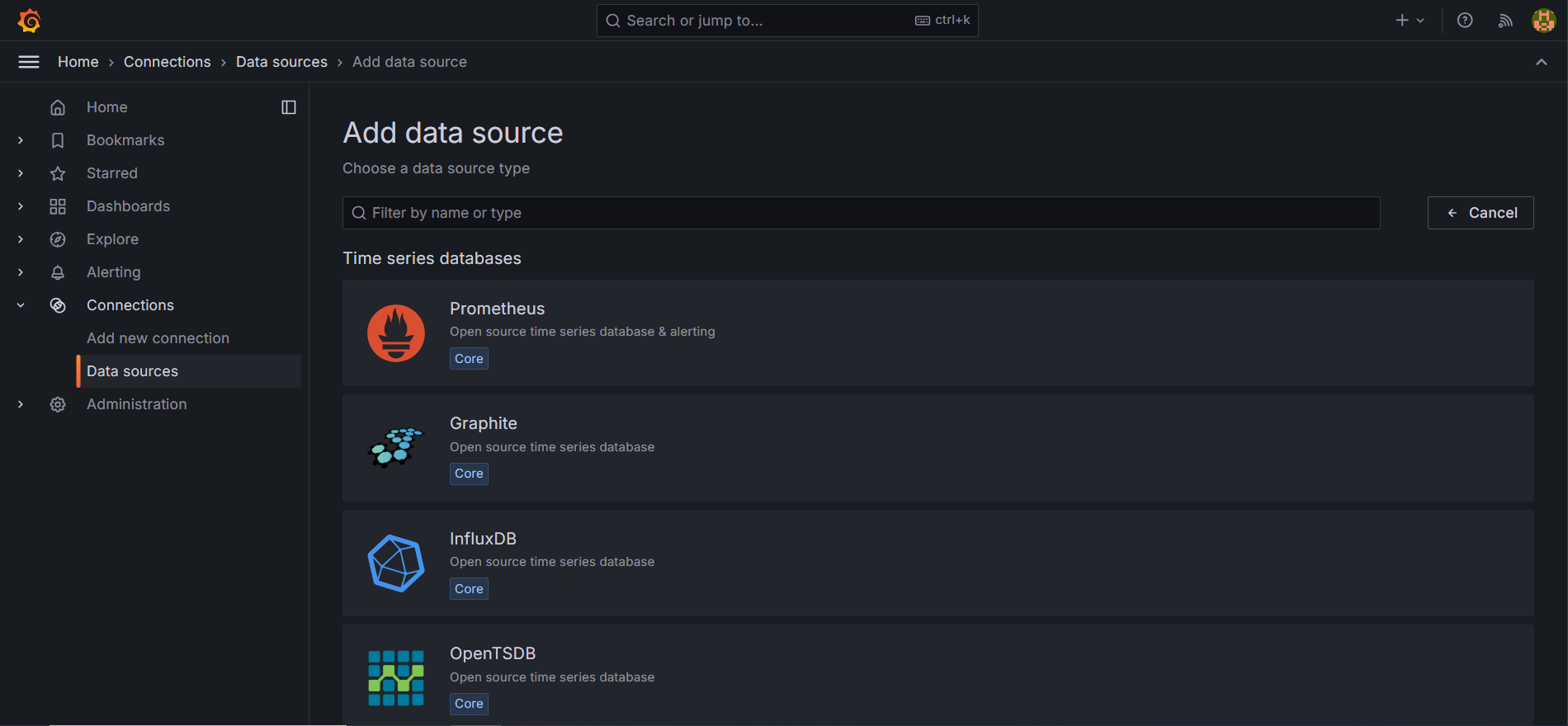Image resolution: width=1568 pixels, height=726 pixels.
Task: Focus the Search or jump to box
Action: pyautogui.click(x=787, y=21)
